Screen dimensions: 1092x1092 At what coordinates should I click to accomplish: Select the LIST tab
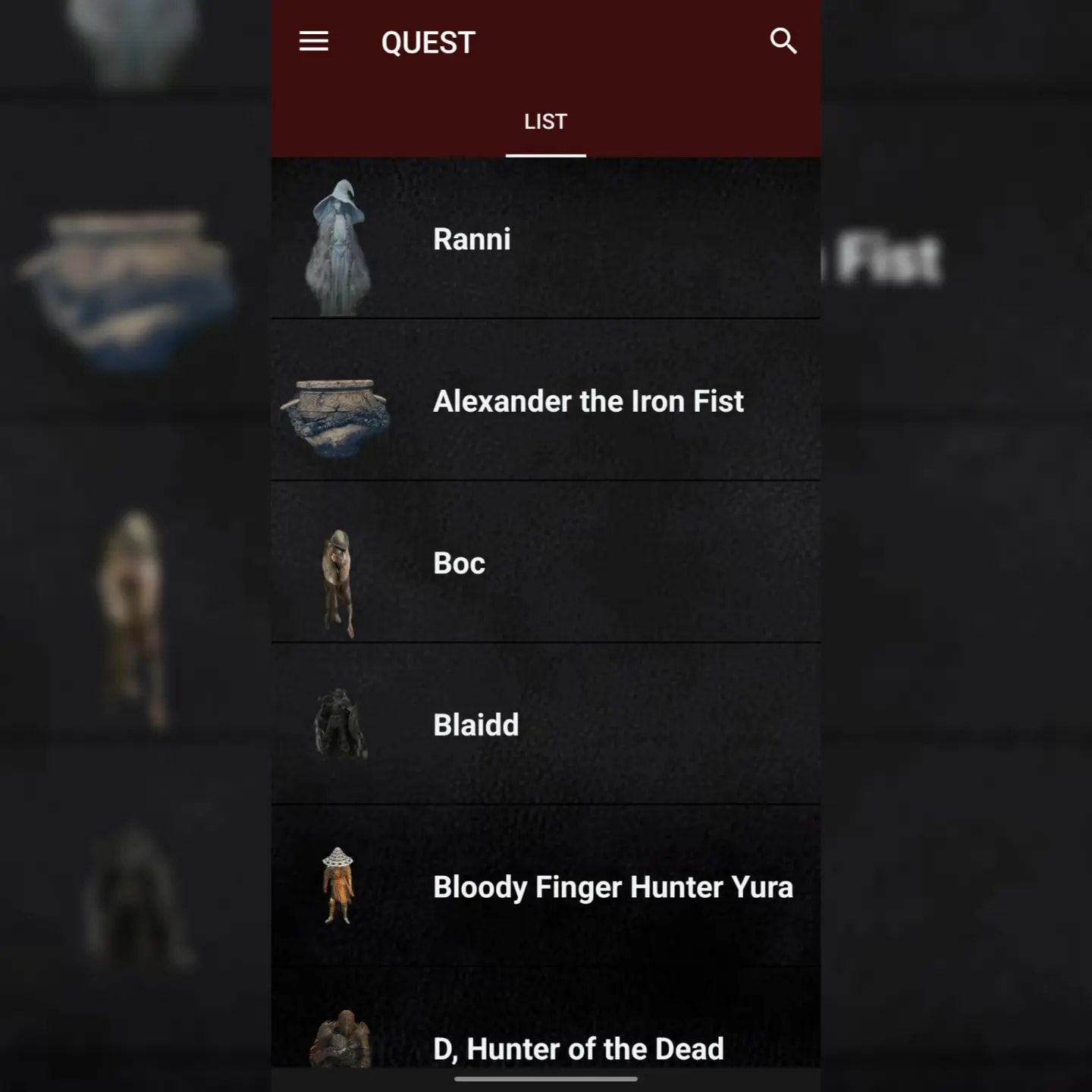coord(545,122)
